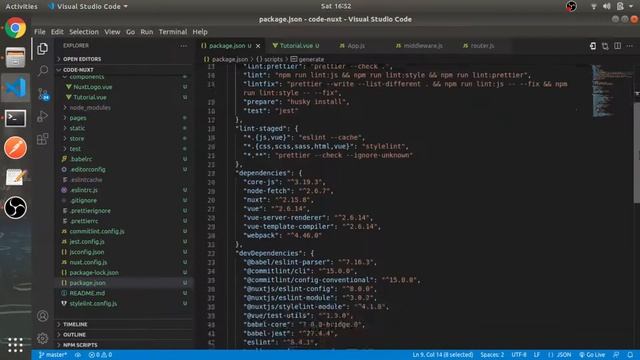This screenshot has width=640, height=360.
Task: Open the Terminal menu
Action: pyautogui.click(x=173, y=32)
